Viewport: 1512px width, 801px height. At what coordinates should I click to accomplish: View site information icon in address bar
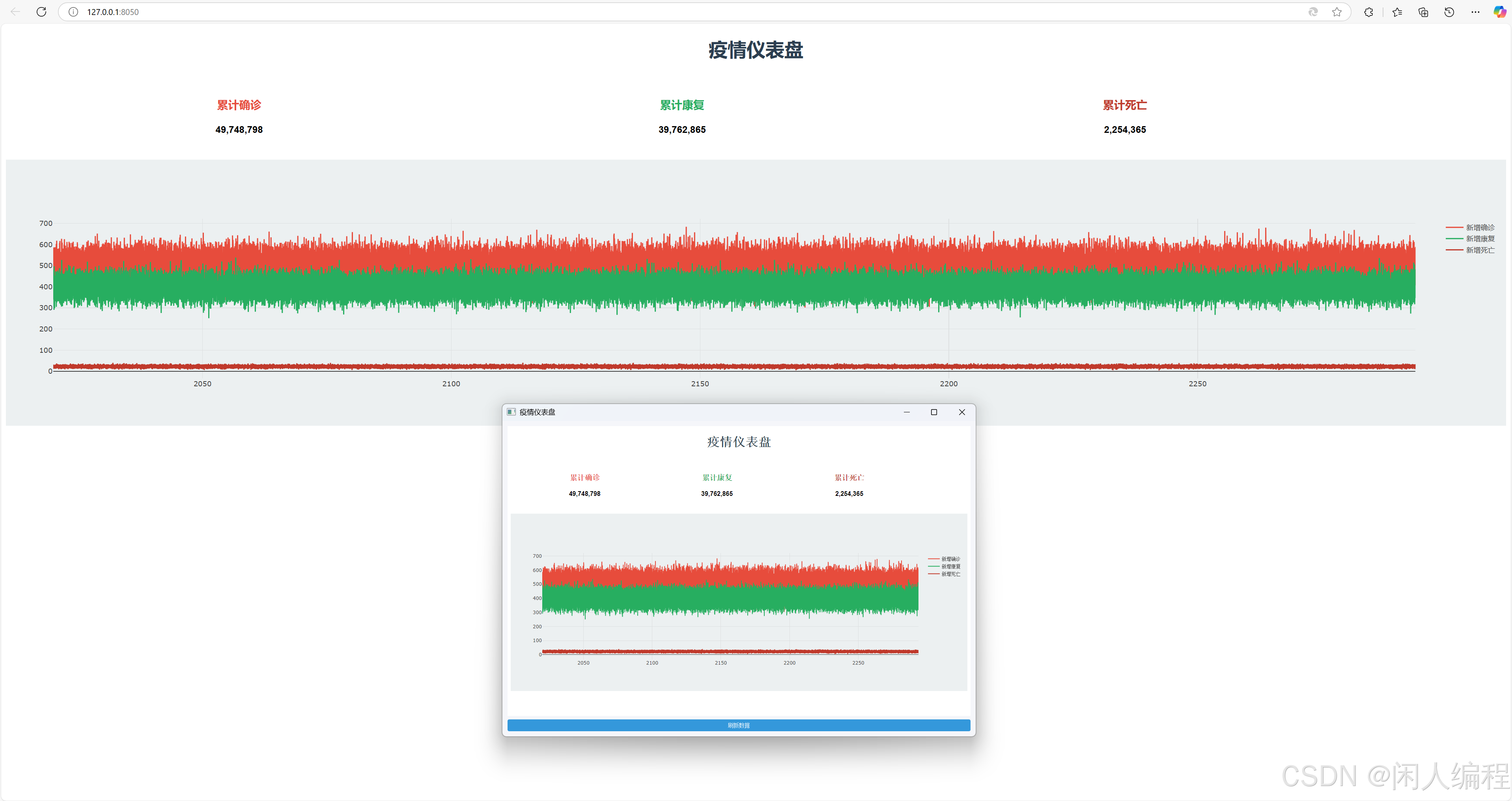pos(73,12)
